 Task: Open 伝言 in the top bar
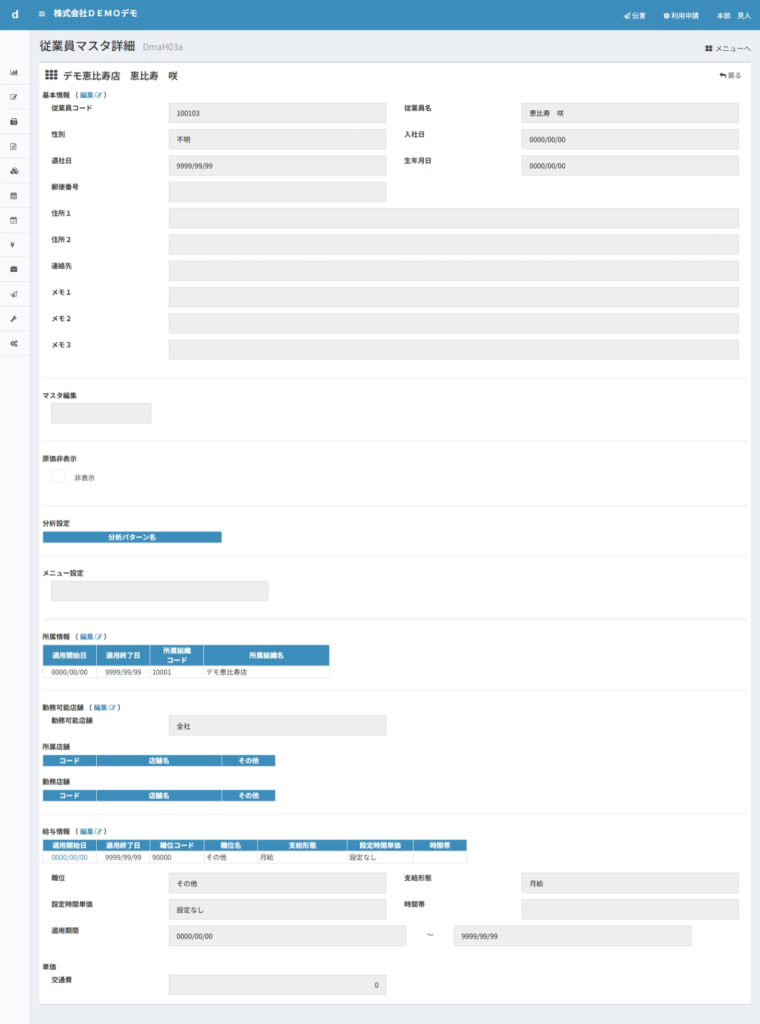point(634,16)
